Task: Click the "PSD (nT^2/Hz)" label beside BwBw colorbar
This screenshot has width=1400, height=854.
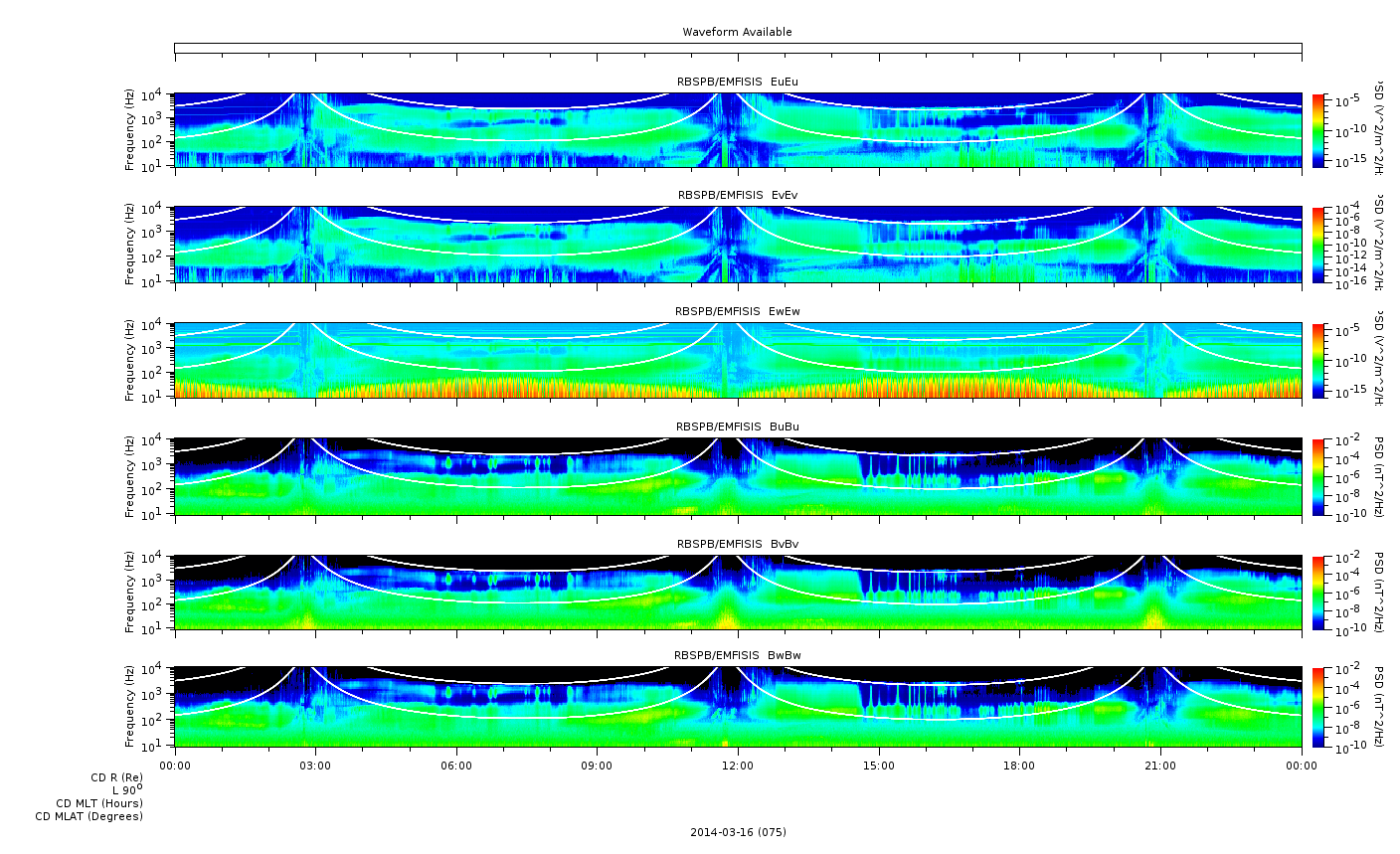Action: (x=1379, y=707)
